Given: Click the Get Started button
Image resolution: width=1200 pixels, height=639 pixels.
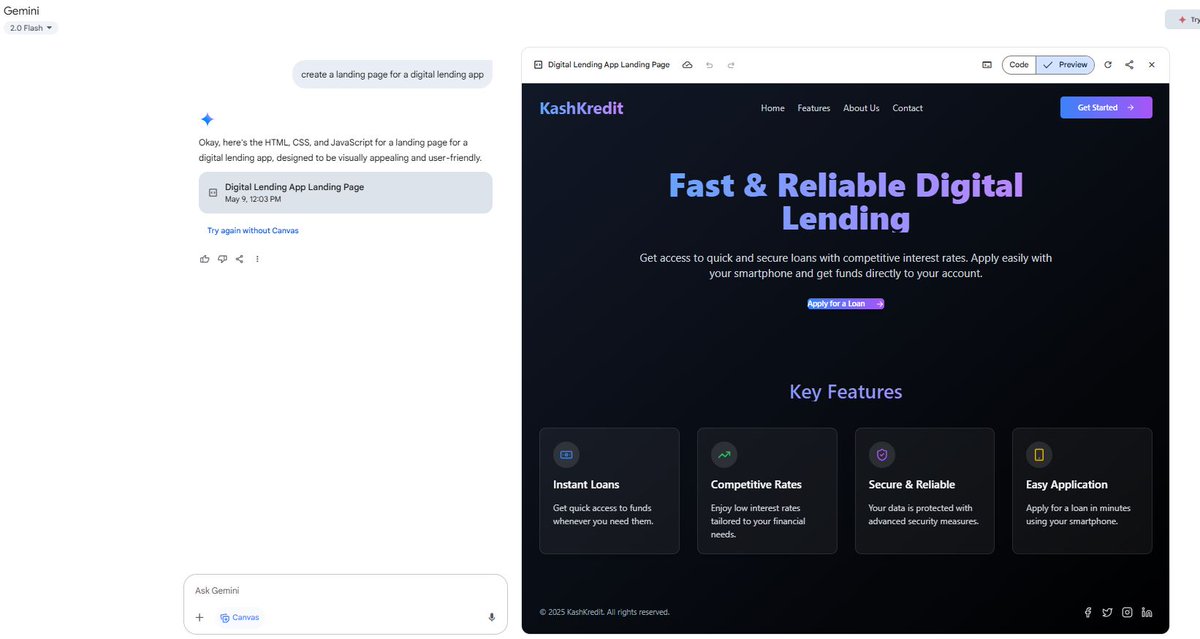Looking at the screenshot, I should (1106, 108).
